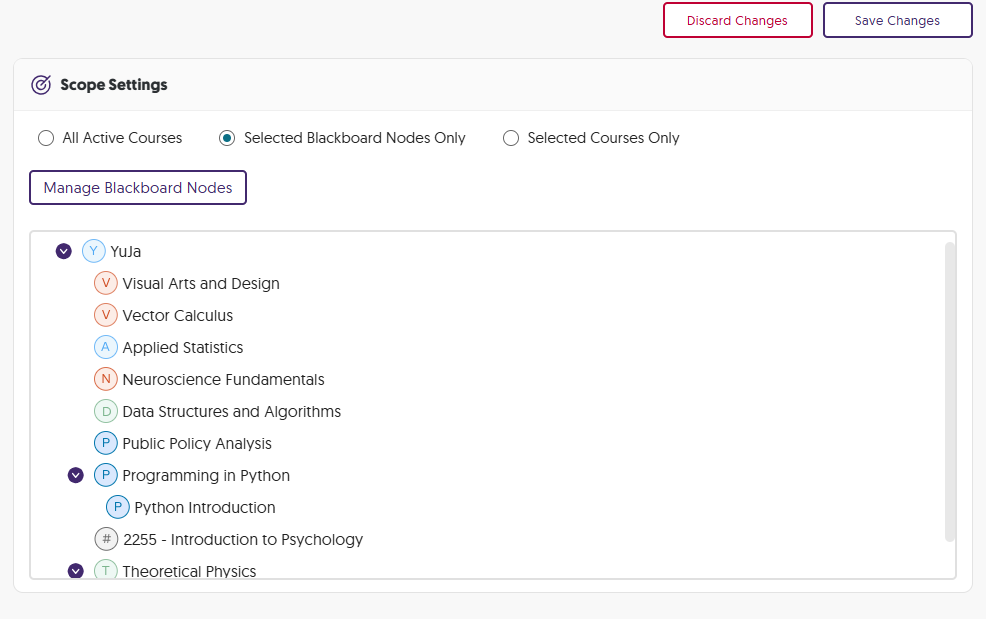This screenshot has width=986, height=619.
Task: Click the node tree vertical scrollbar
Action: point(949,390)
